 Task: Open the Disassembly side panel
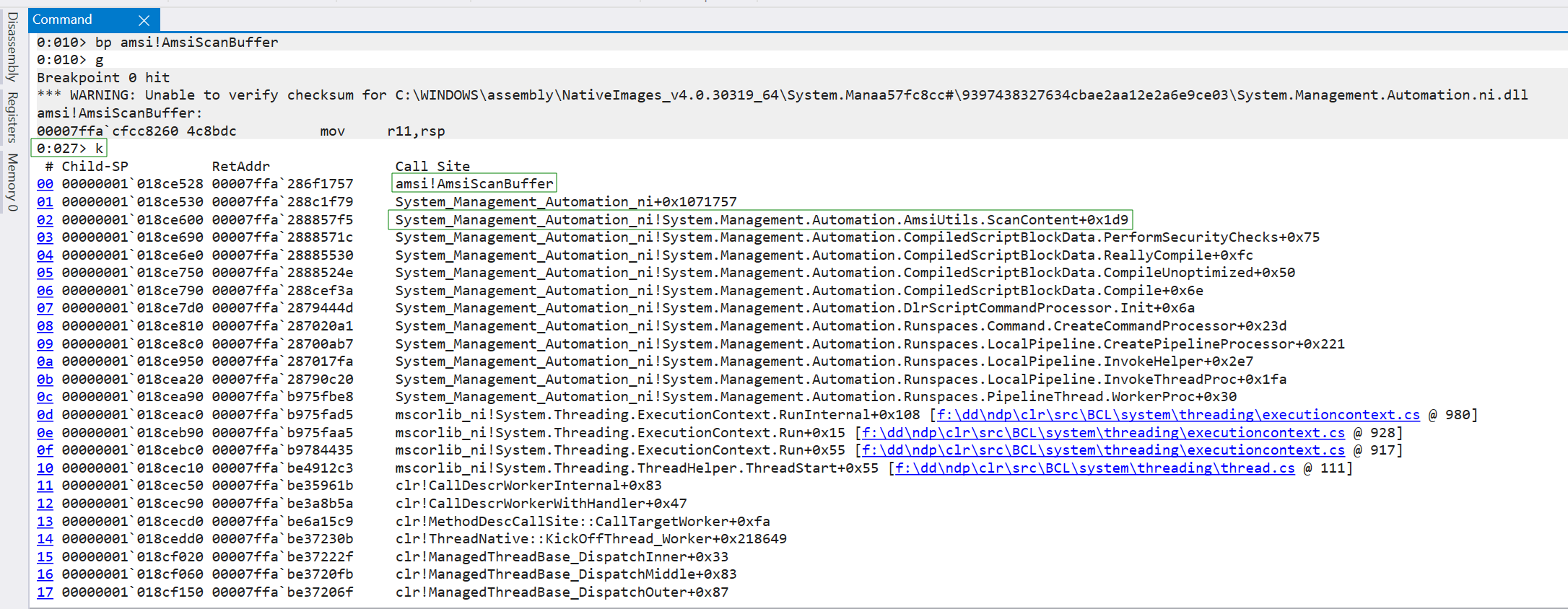coord(12,46)
